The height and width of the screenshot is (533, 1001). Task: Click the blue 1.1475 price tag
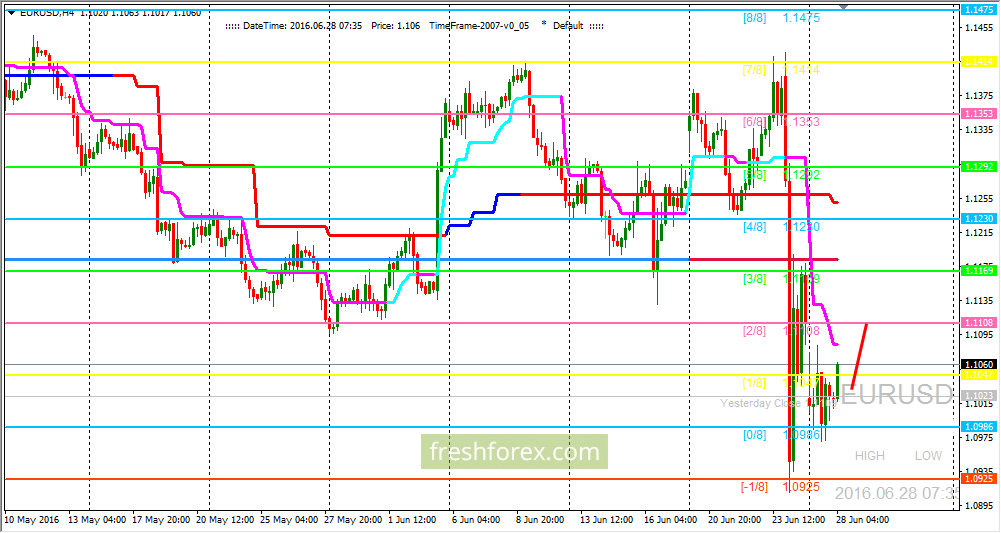pos(979,10)
